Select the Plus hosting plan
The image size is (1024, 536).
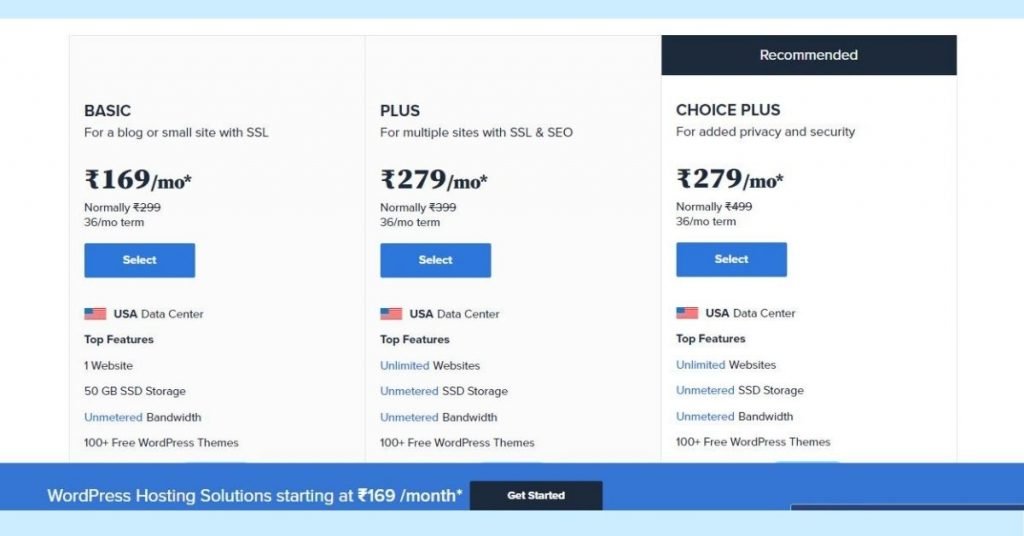pyautogui.click(x=436, y=260)
